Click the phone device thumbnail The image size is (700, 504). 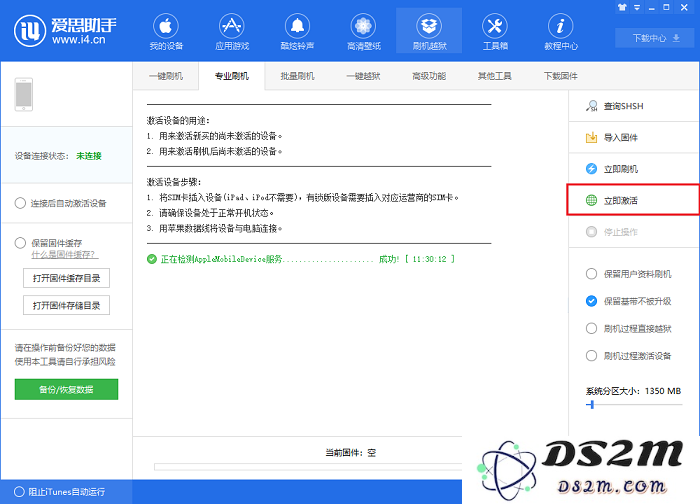(24, 94)
